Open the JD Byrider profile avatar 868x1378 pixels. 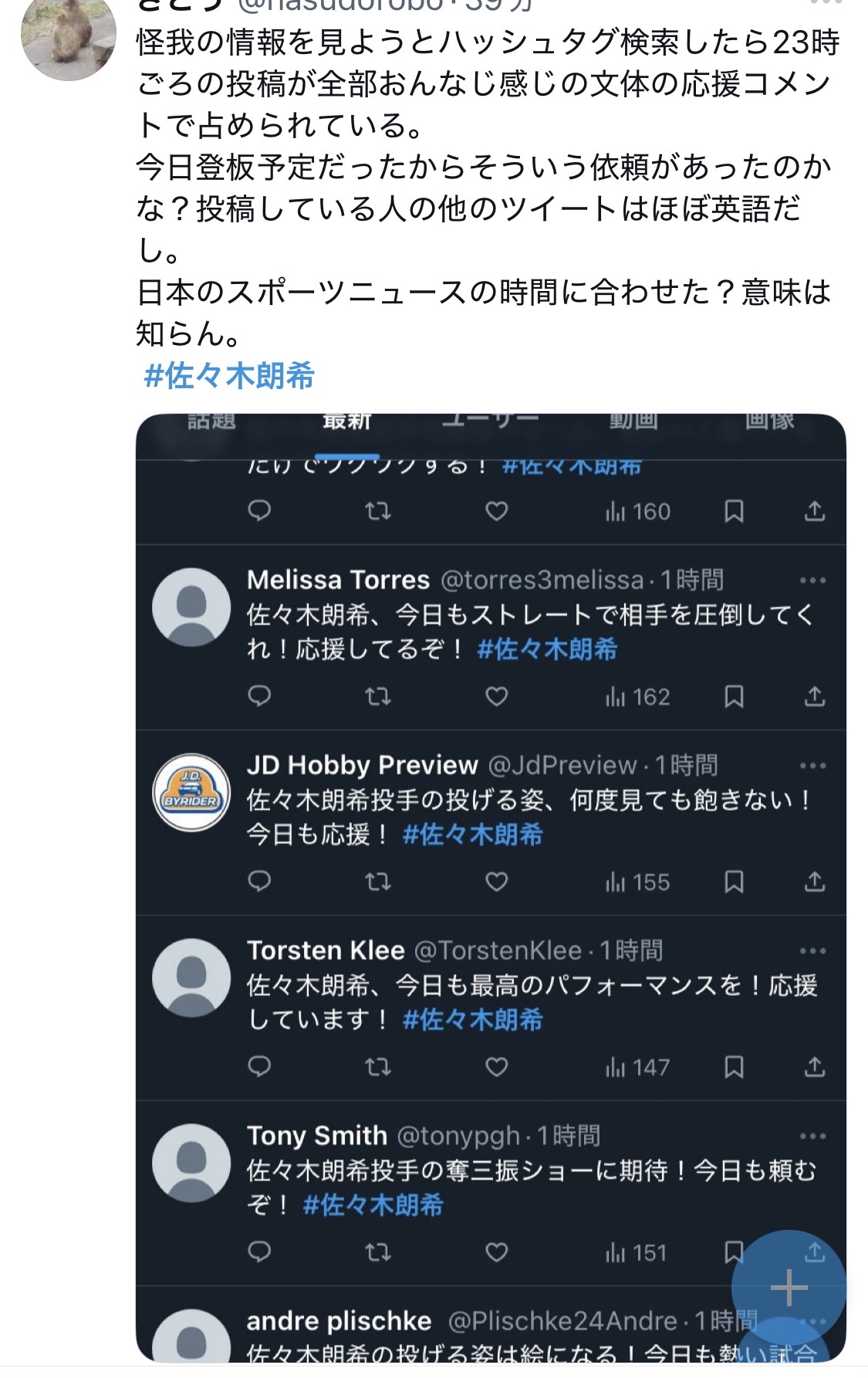point(191,793)
